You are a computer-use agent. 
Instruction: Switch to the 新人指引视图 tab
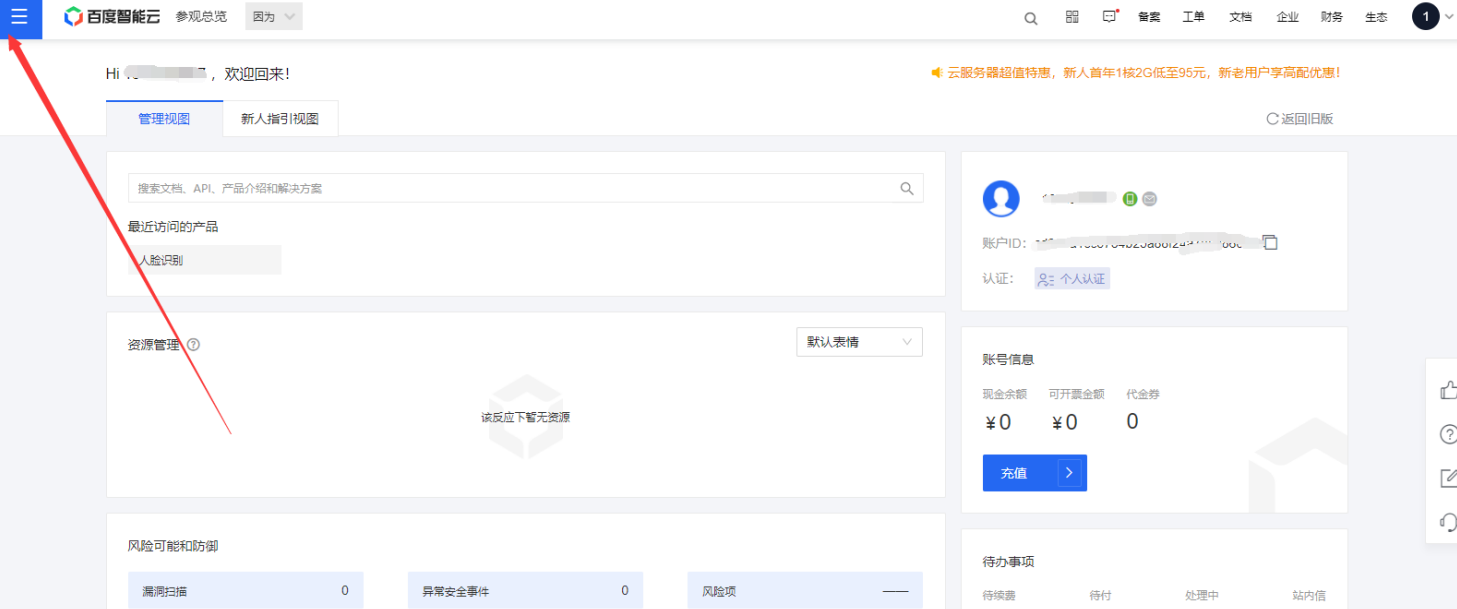[280, 118]
